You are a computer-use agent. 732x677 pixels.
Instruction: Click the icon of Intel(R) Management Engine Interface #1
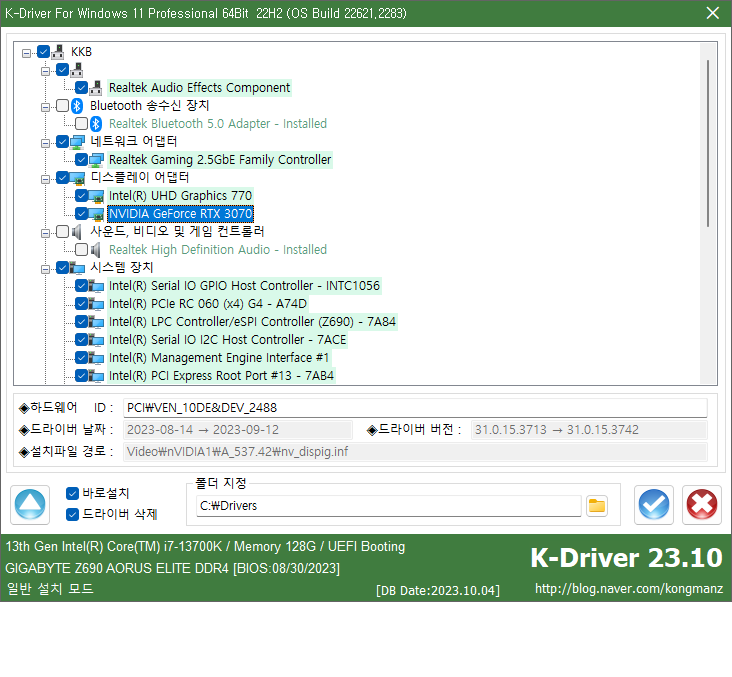pos(96,358)
